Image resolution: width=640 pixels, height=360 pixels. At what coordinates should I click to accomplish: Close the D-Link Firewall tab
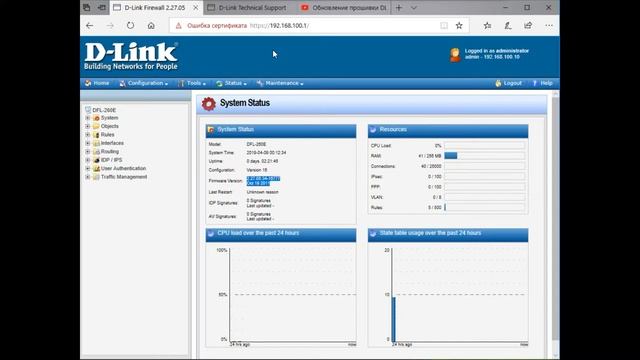[x=196, y=8]
